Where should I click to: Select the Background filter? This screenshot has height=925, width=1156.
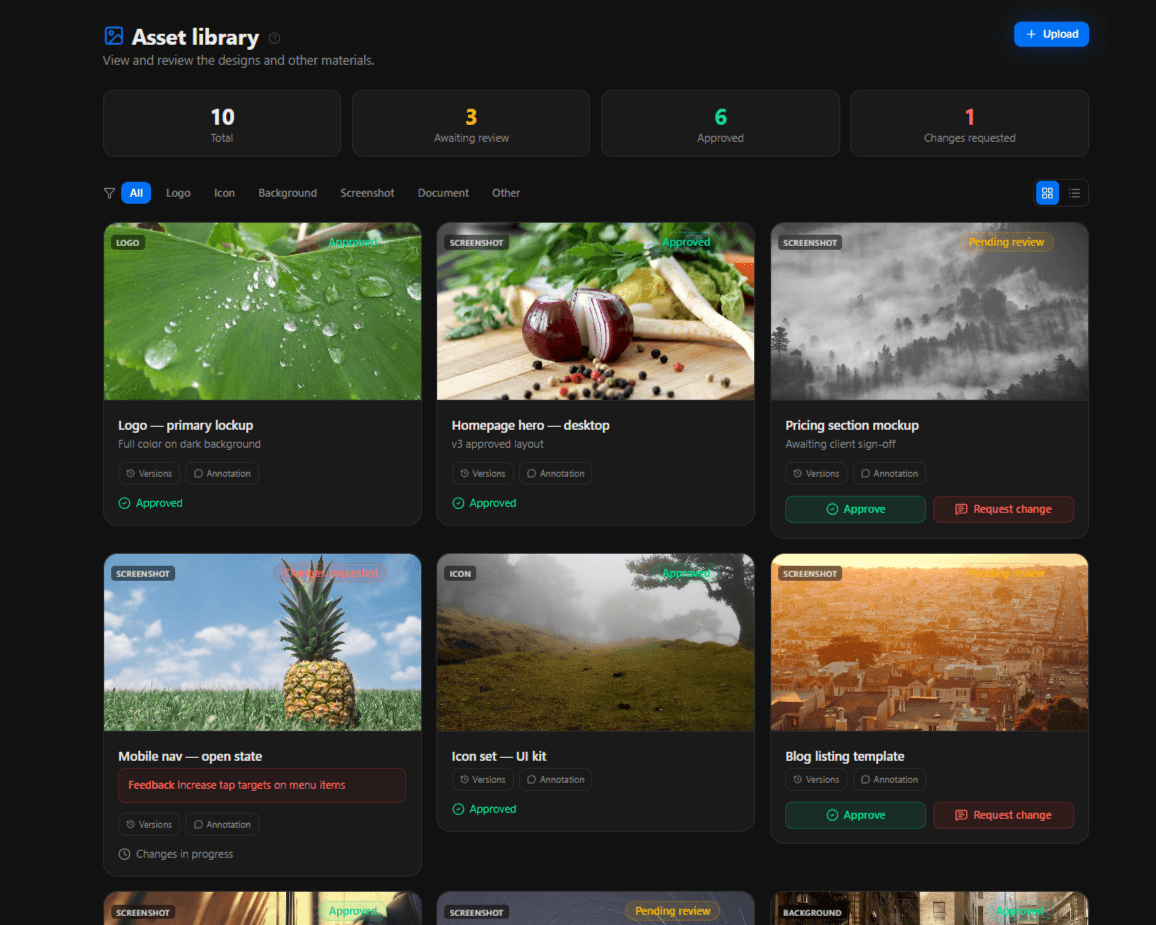pyautogui.click(x=288, y=193)
